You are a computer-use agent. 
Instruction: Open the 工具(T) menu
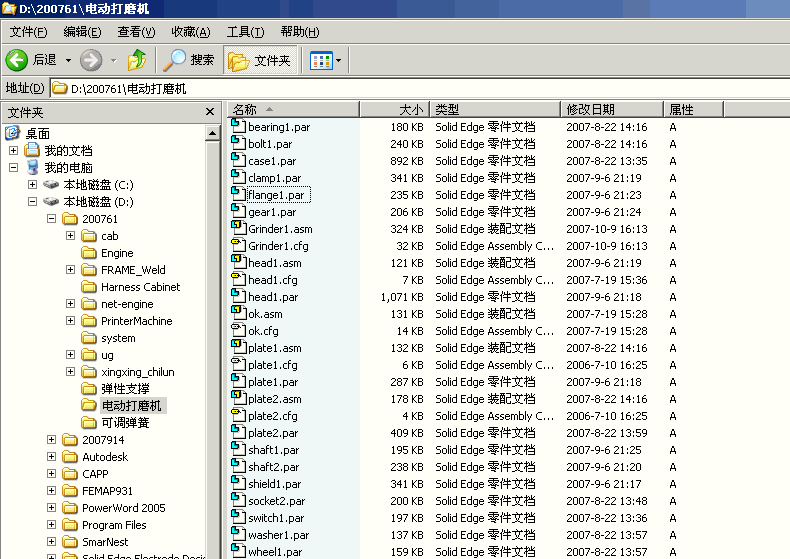[245, 32]
